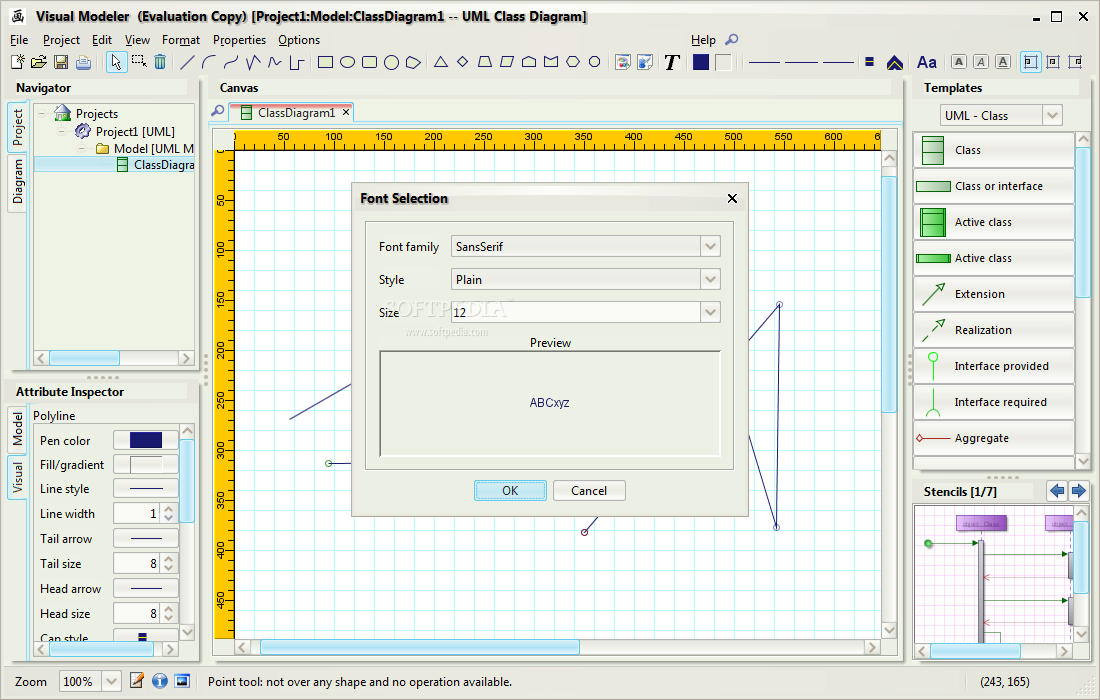Image resolution: width=1100 pixels, height=700 pixels.
Task: Click the line cap double-bar icon in toolbar
Action: click(869, 62)
